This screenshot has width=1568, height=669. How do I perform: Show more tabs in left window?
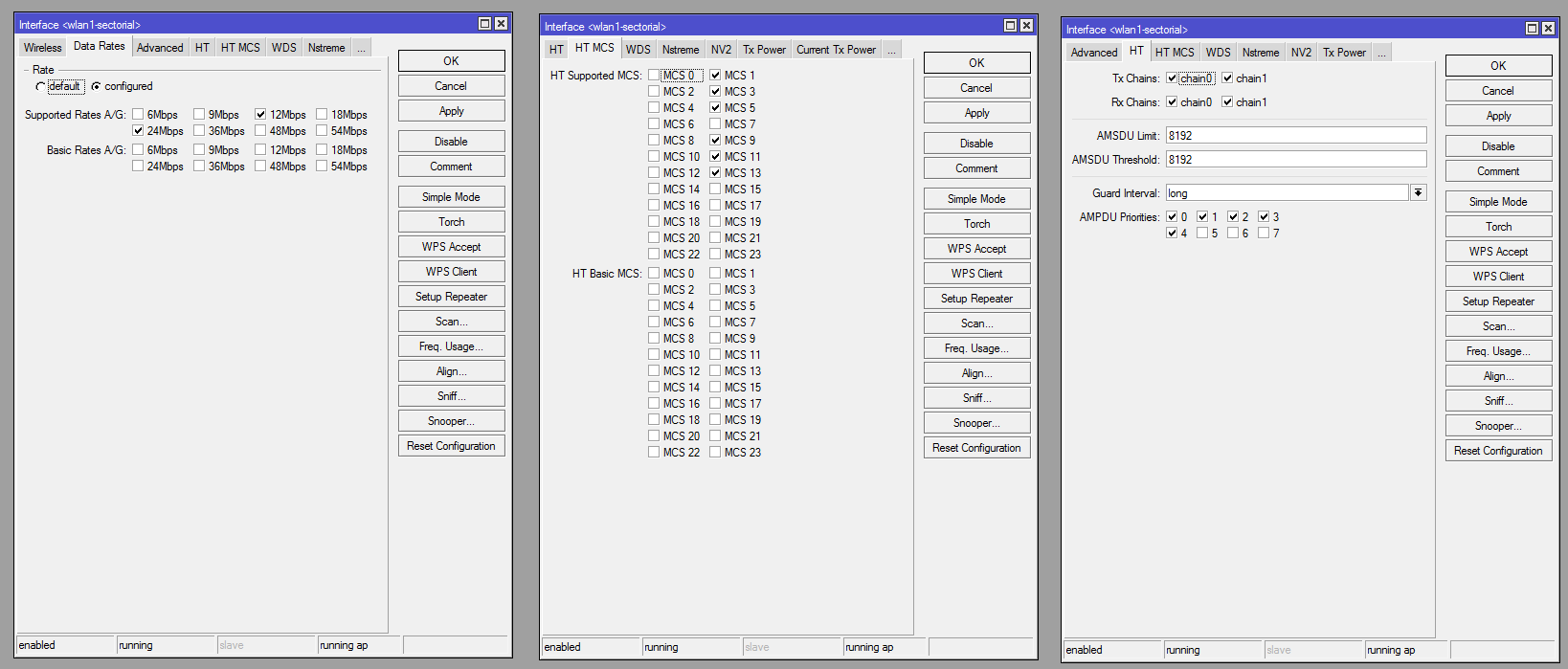pos(361,48)
